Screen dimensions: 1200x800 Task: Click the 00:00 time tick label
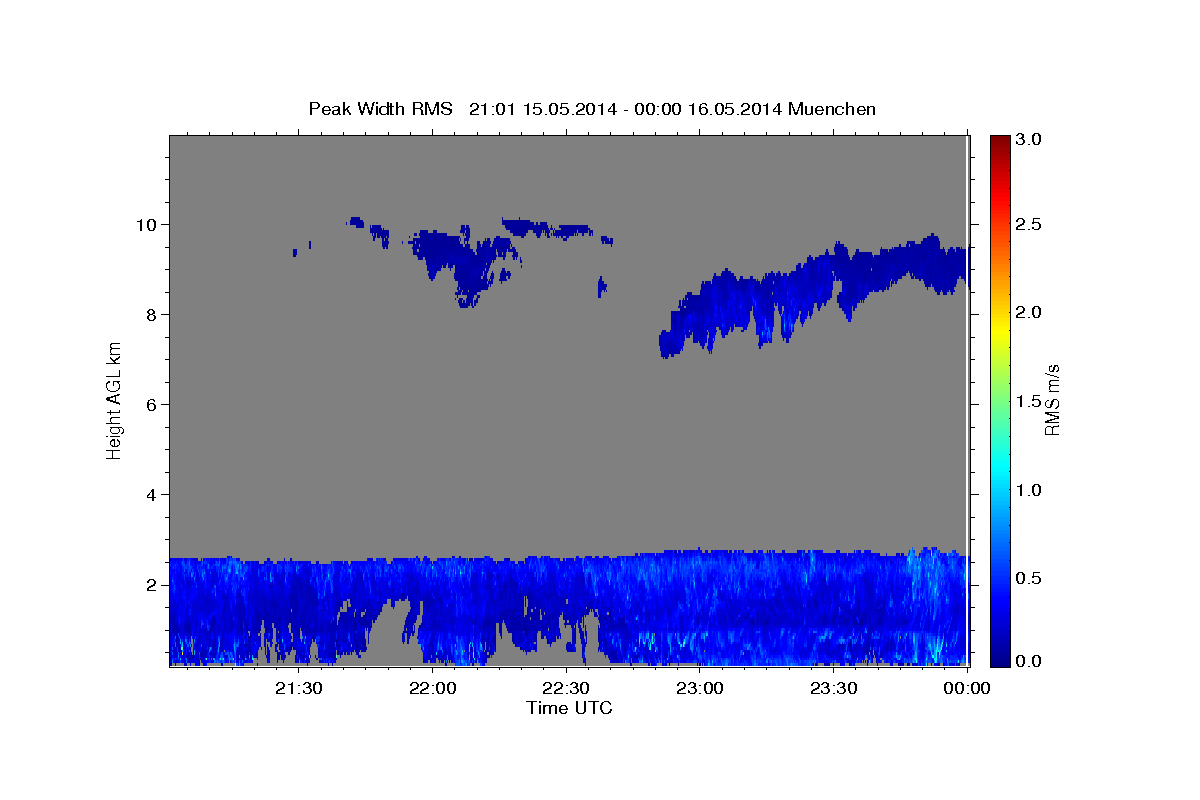point(967,688)
